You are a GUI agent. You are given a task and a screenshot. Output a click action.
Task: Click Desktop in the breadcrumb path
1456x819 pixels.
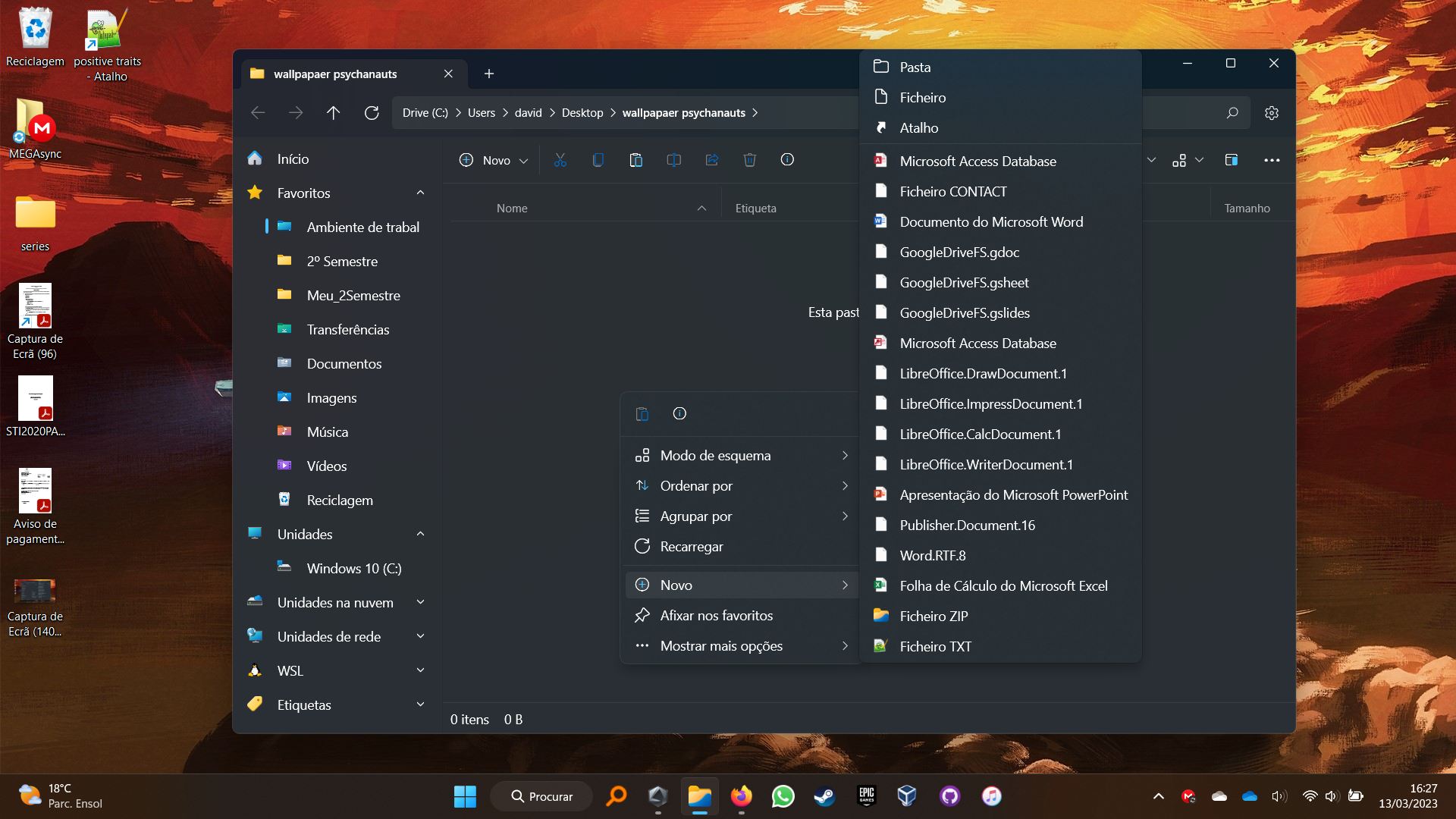click(582, 112)
